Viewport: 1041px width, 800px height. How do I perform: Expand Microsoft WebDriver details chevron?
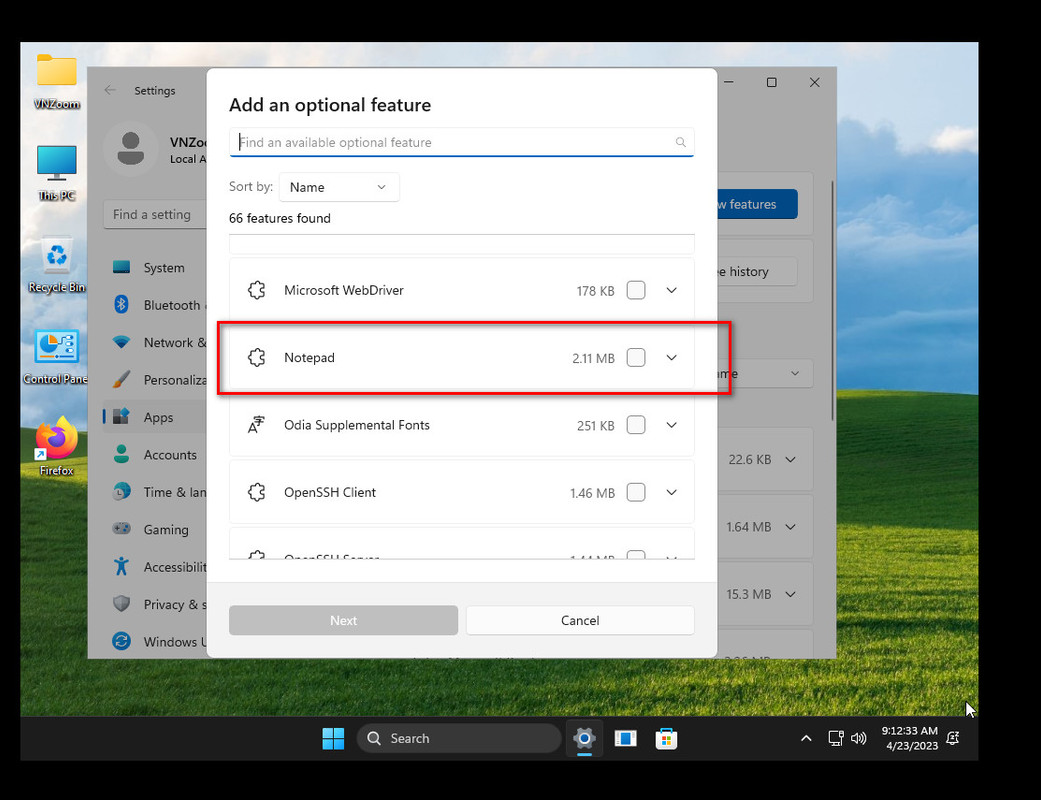point(672,290)
